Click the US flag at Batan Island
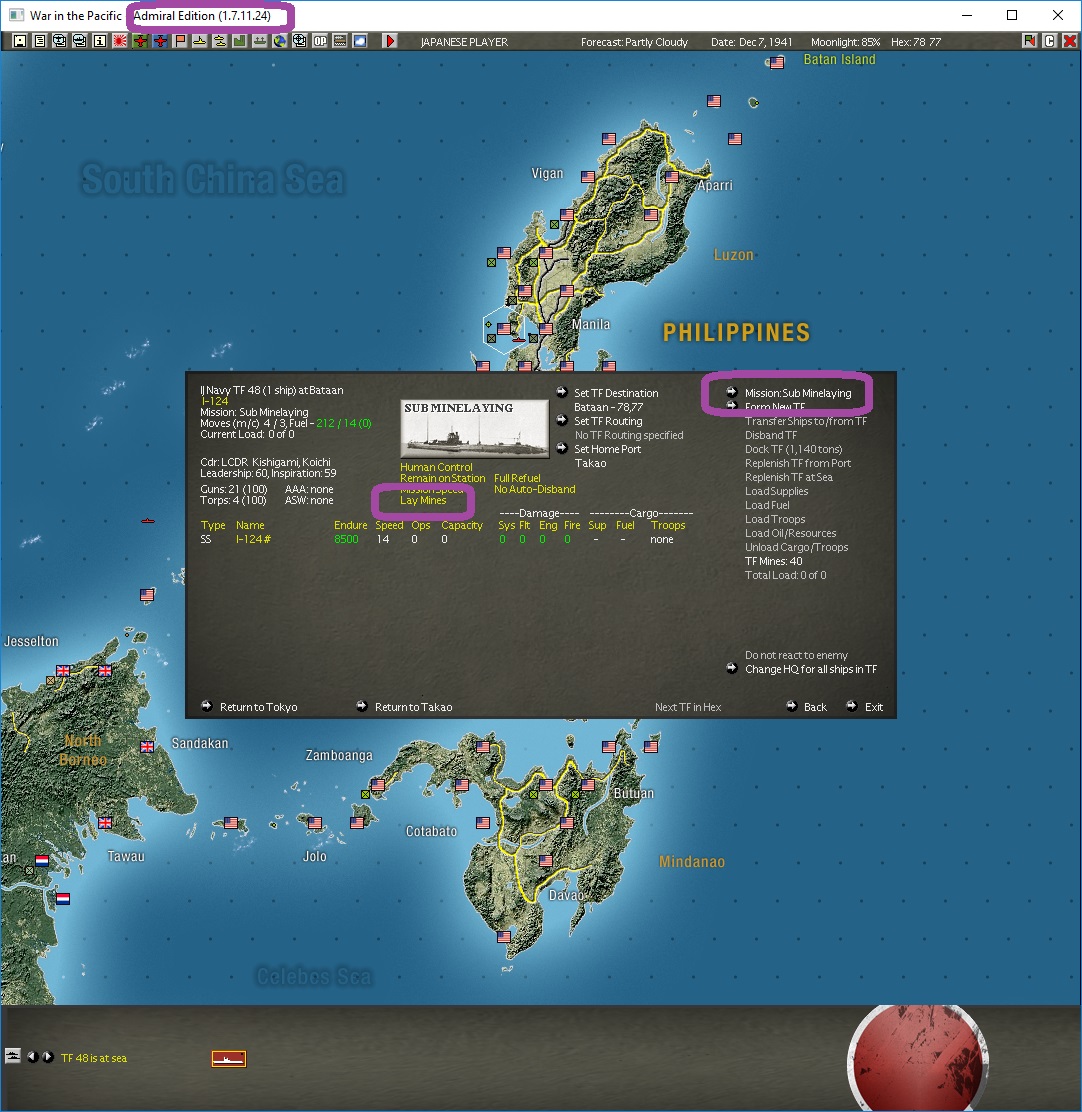Viewport: 1082px width, 1112px height. [x=777, y=62]
